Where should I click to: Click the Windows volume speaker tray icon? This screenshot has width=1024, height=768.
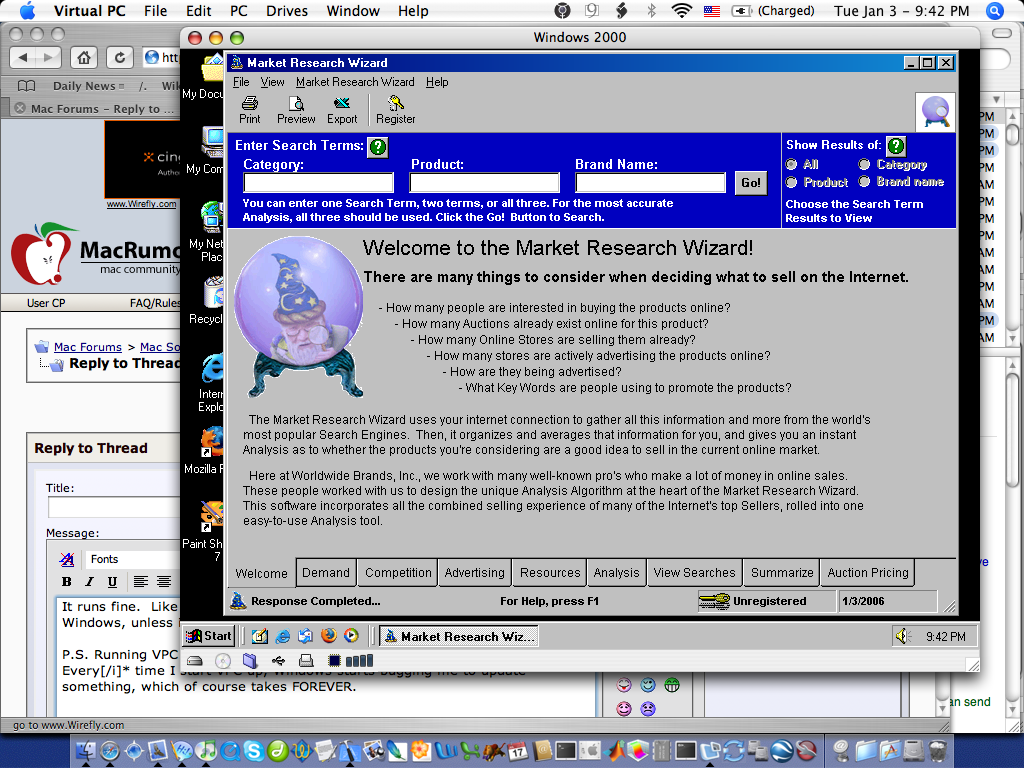click(x=904, y=636)
